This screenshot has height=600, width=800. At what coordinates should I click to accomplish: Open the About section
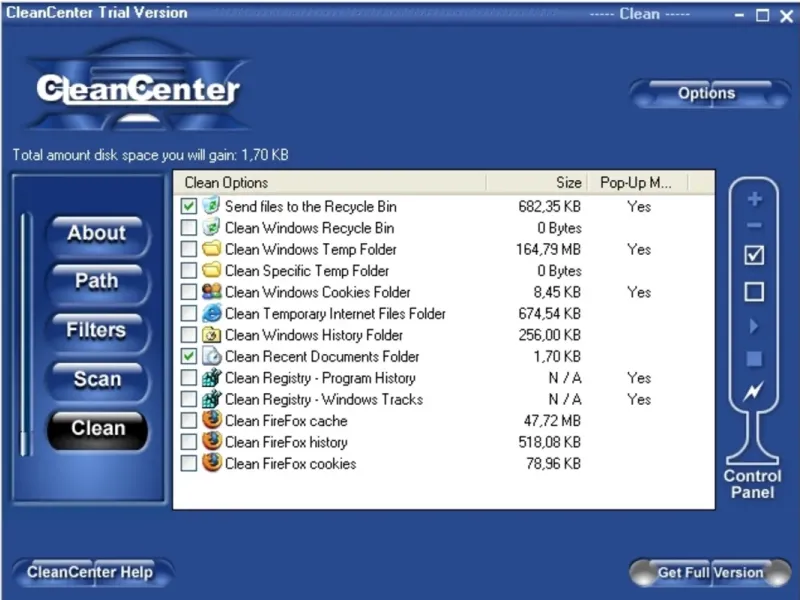coord(97,234)
